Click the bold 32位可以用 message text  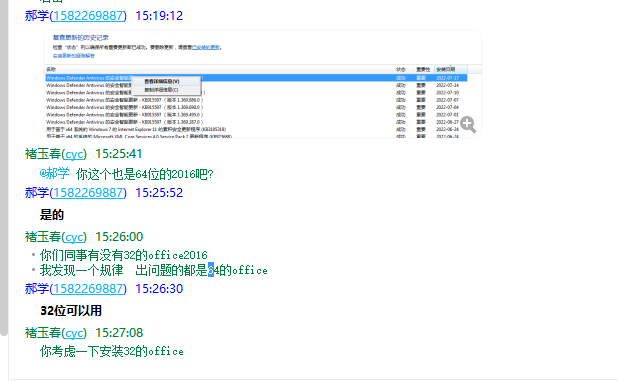click(x=71, y=311)
